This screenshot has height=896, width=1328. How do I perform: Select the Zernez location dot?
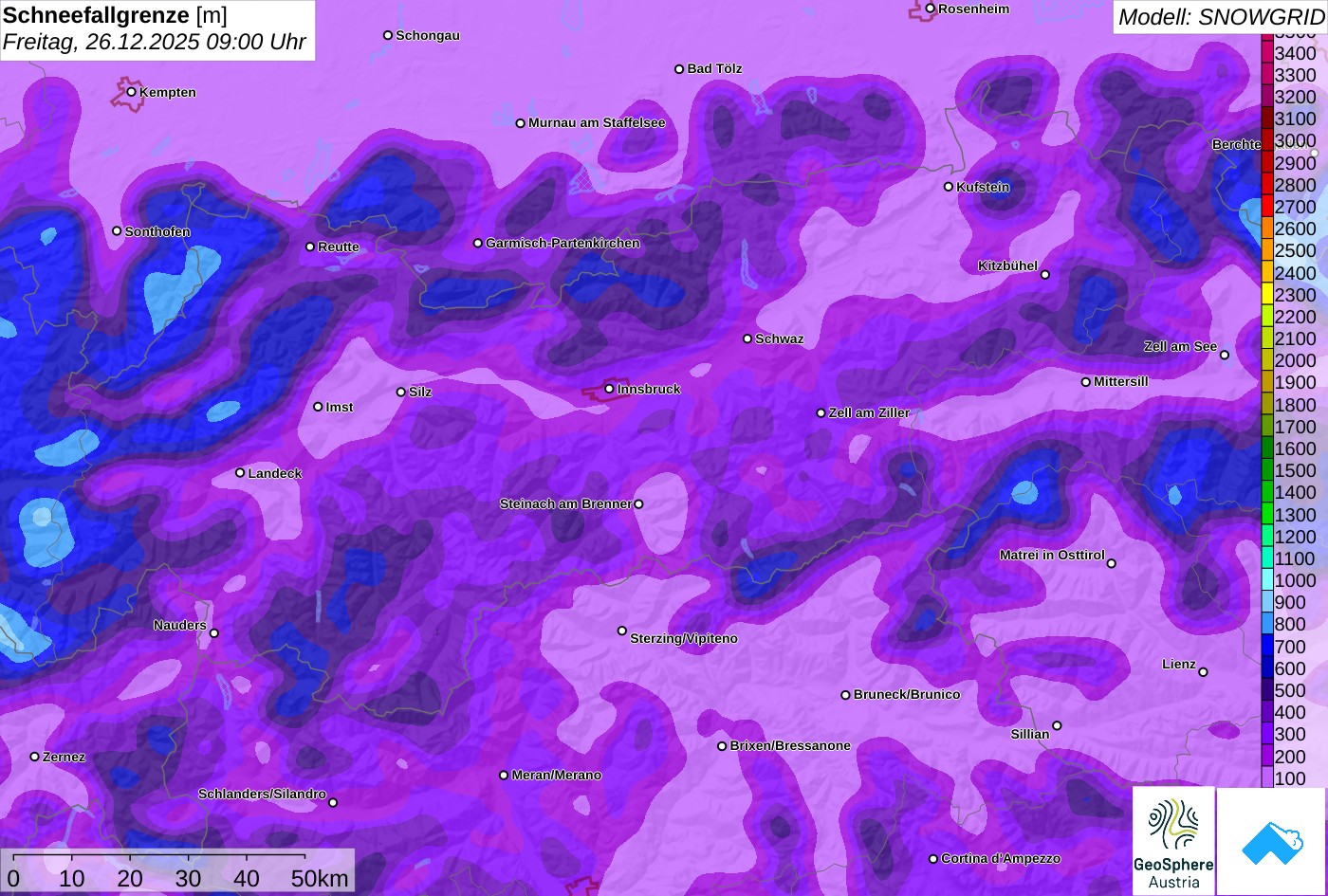(x=34, y=757)
